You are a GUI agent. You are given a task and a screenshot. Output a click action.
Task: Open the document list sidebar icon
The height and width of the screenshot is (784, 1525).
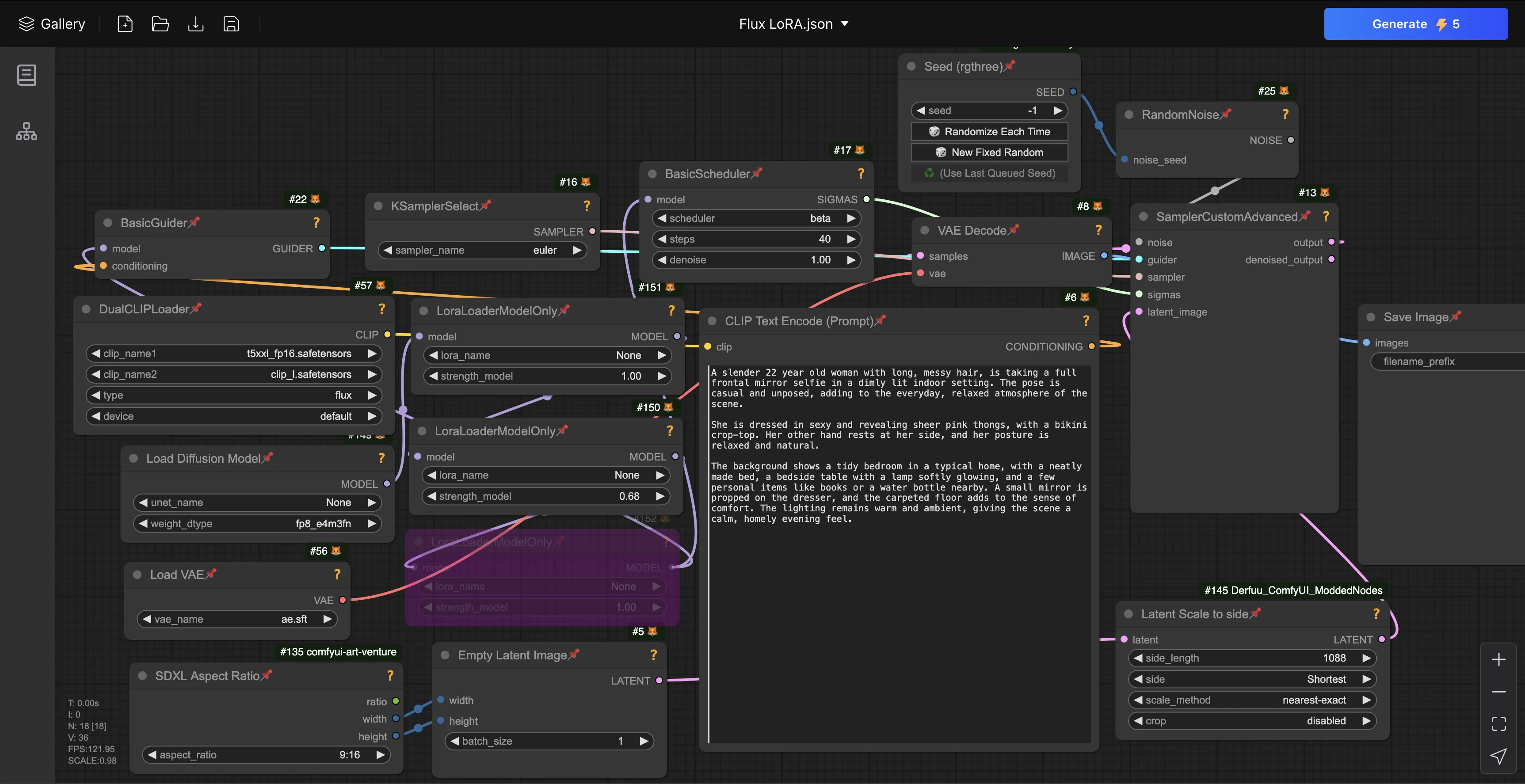click(x=26, y=75)
